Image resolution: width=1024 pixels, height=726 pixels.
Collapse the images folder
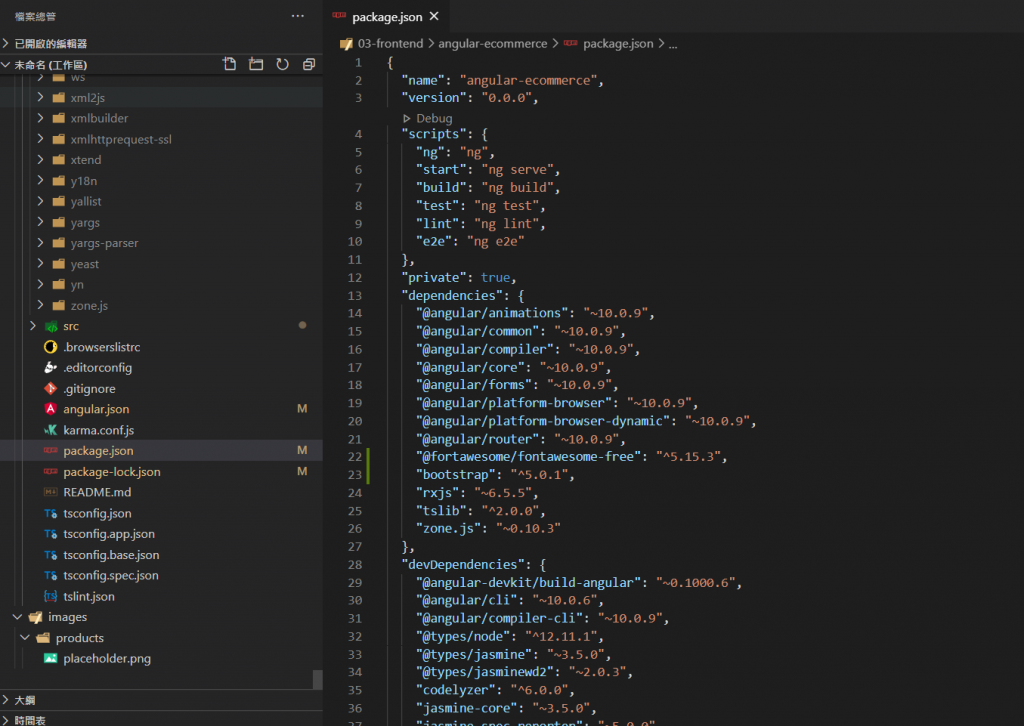(18, 617)
